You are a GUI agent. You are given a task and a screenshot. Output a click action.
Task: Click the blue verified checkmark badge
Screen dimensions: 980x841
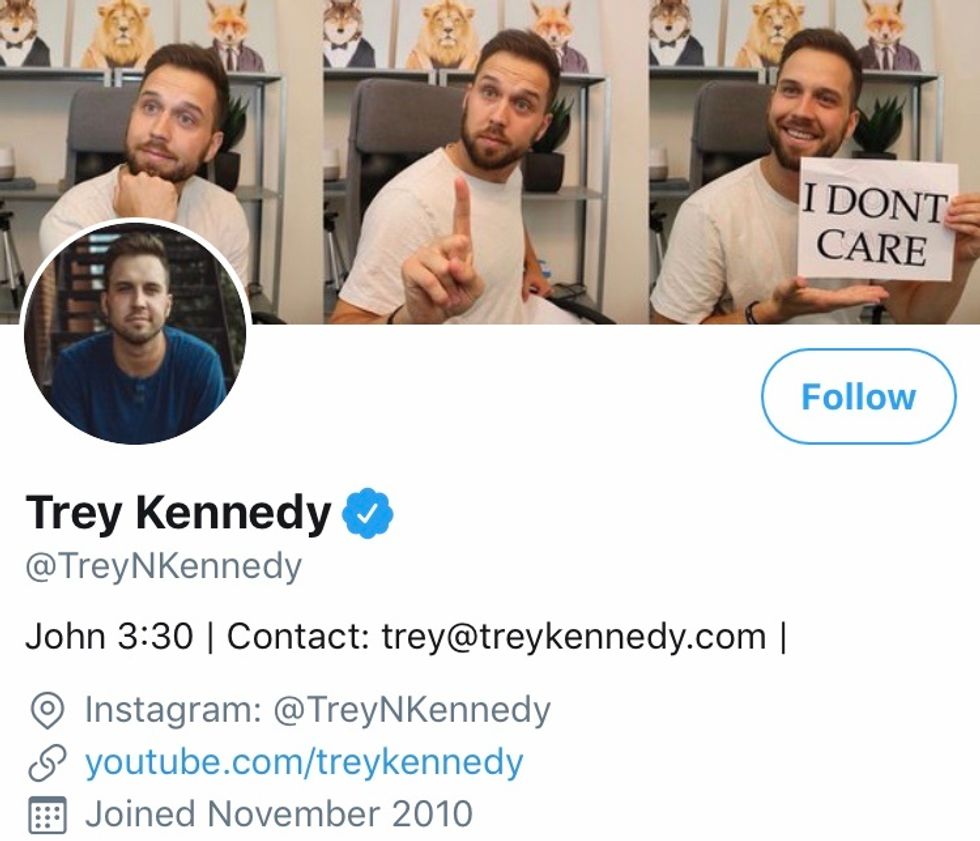(368, 514)
